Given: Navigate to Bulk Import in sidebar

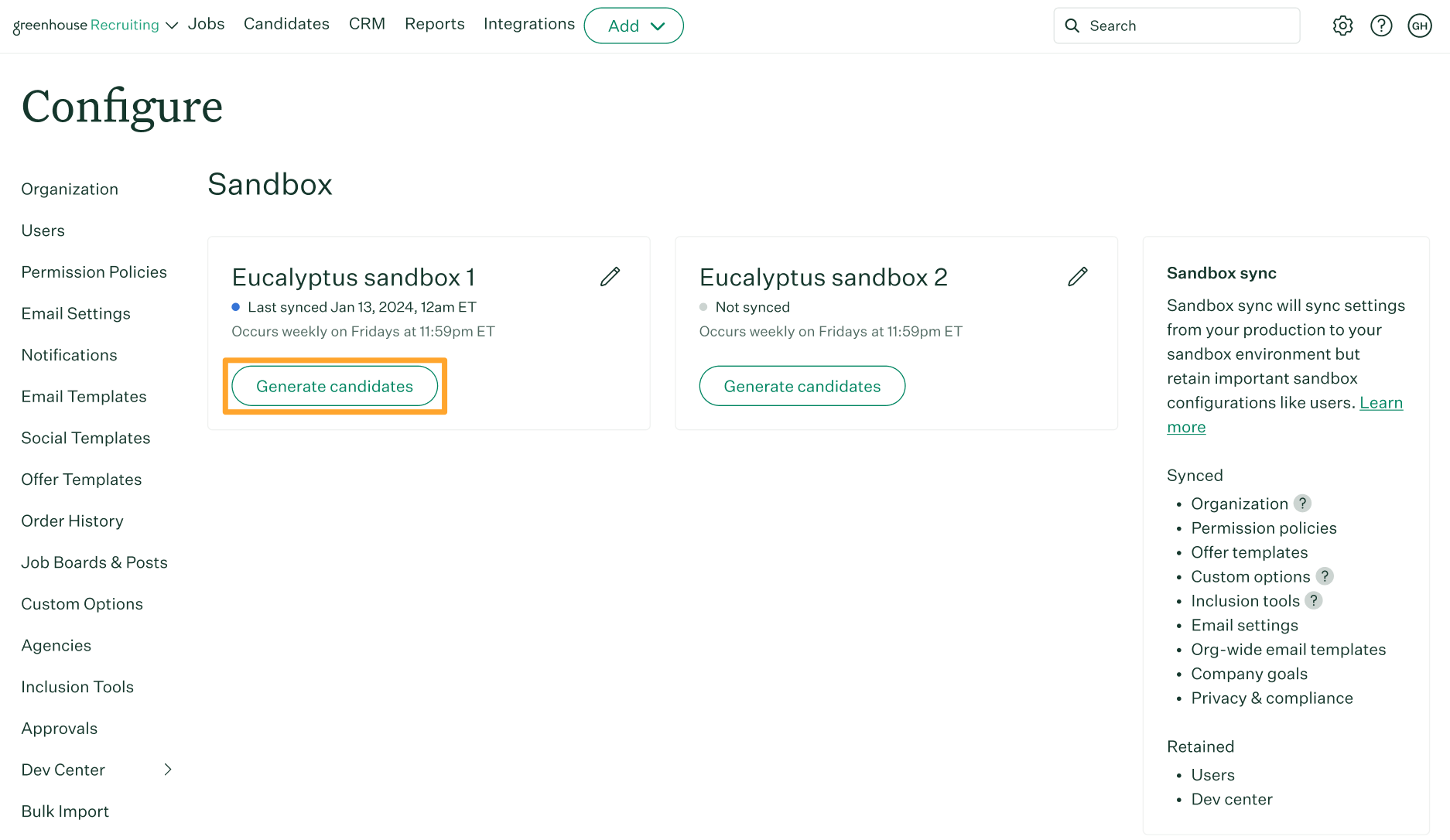Looking at the screenshot, I should [x=65, y=811].
